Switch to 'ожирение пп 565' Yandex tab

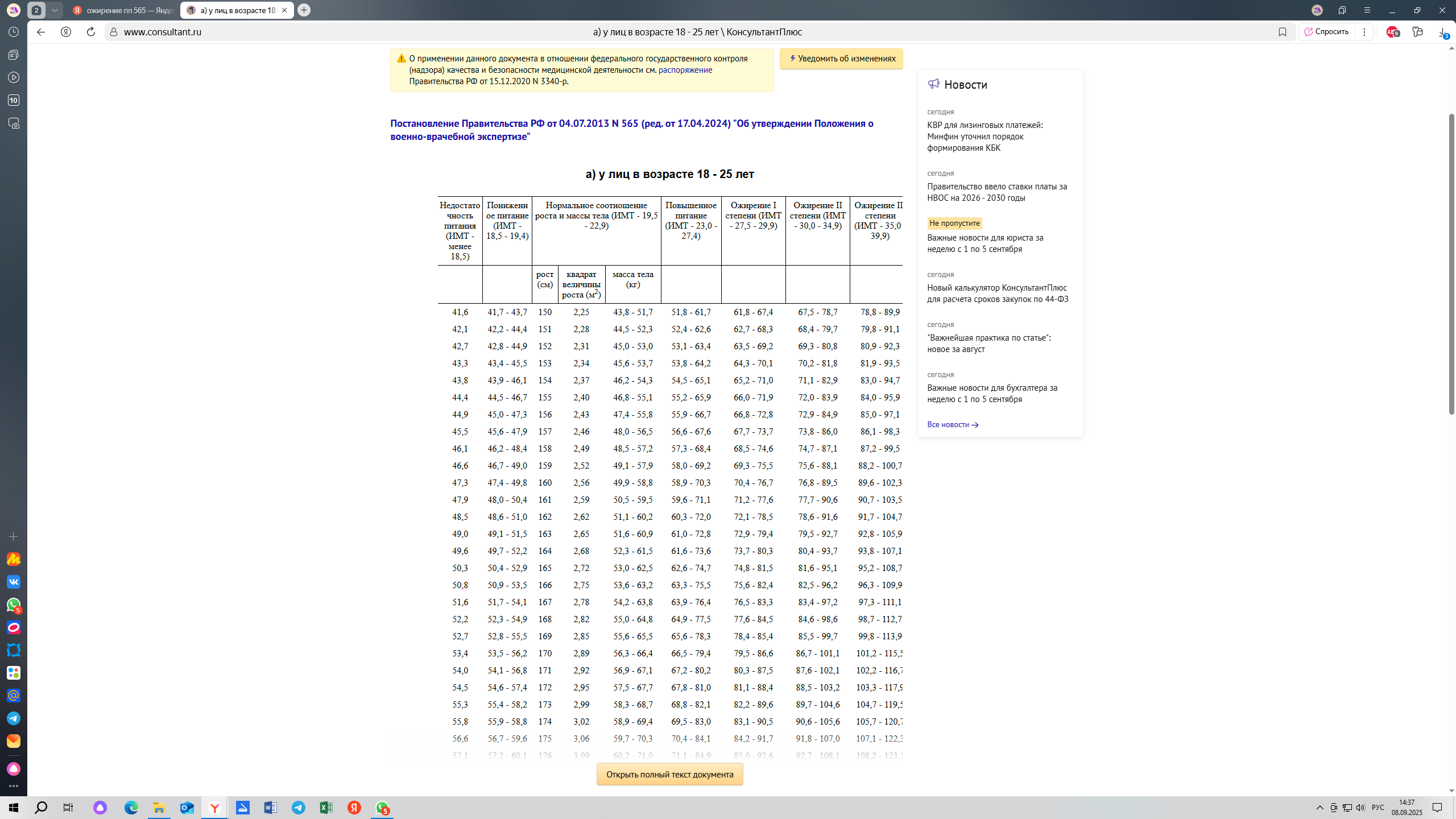pos(123,10)
